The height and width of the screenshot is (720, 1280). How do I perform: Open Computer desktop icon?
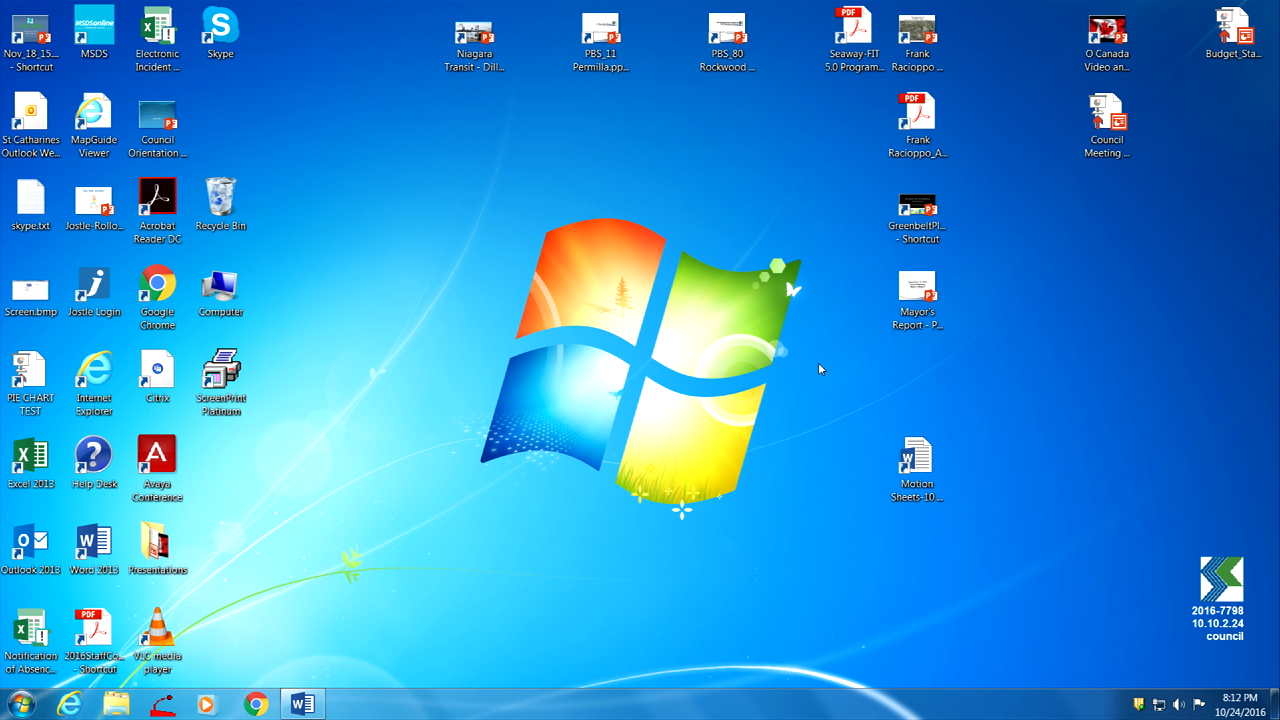click(220, 291)
